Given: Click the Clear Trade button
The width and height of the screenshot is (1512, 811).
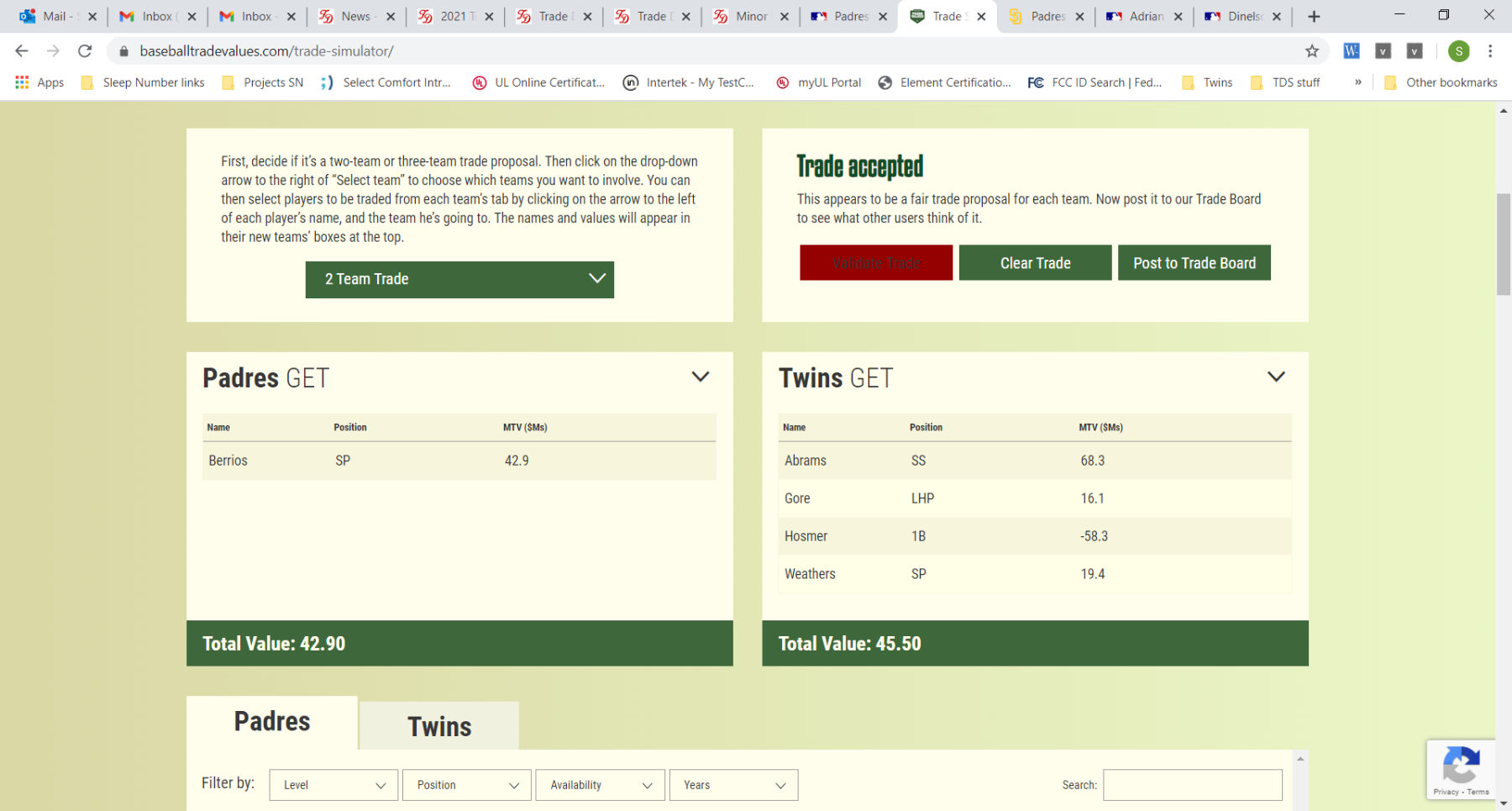Looking at the screenshot, I should pos(1035,263).
